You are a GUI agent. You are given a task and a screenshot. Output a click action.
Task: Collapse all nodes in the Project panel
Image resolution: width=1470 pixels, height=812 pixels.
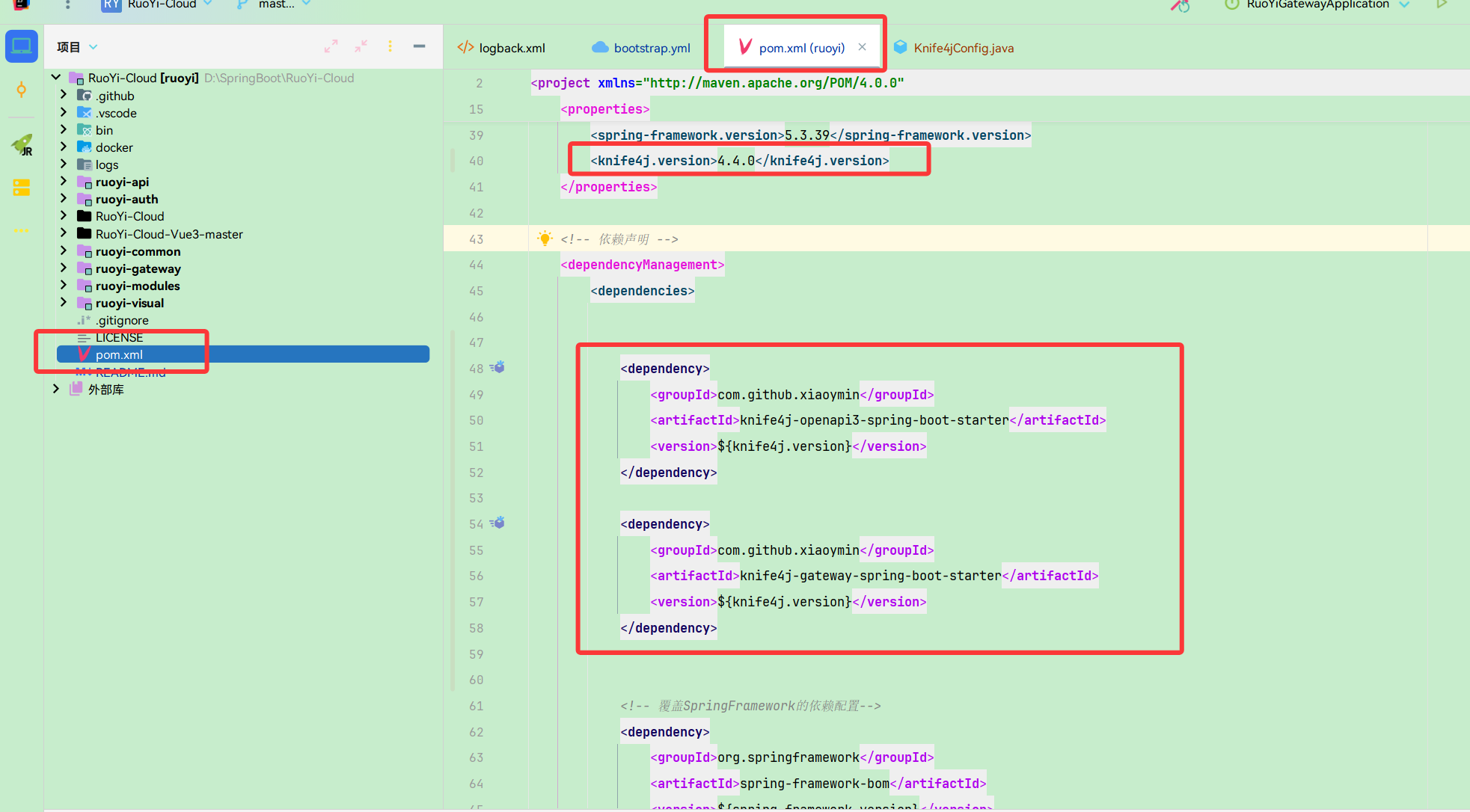pos(361,46)
